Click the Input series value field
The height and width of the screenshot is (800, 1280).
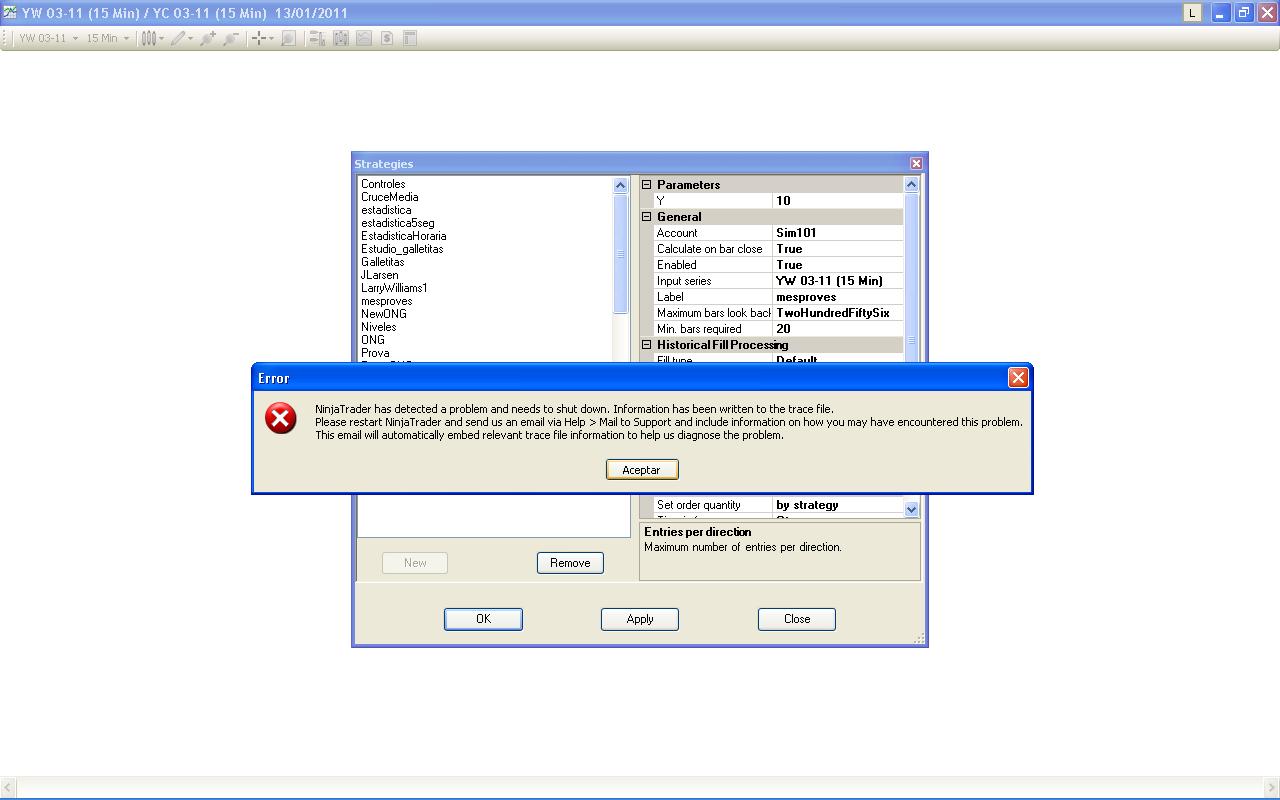point(838,281)
